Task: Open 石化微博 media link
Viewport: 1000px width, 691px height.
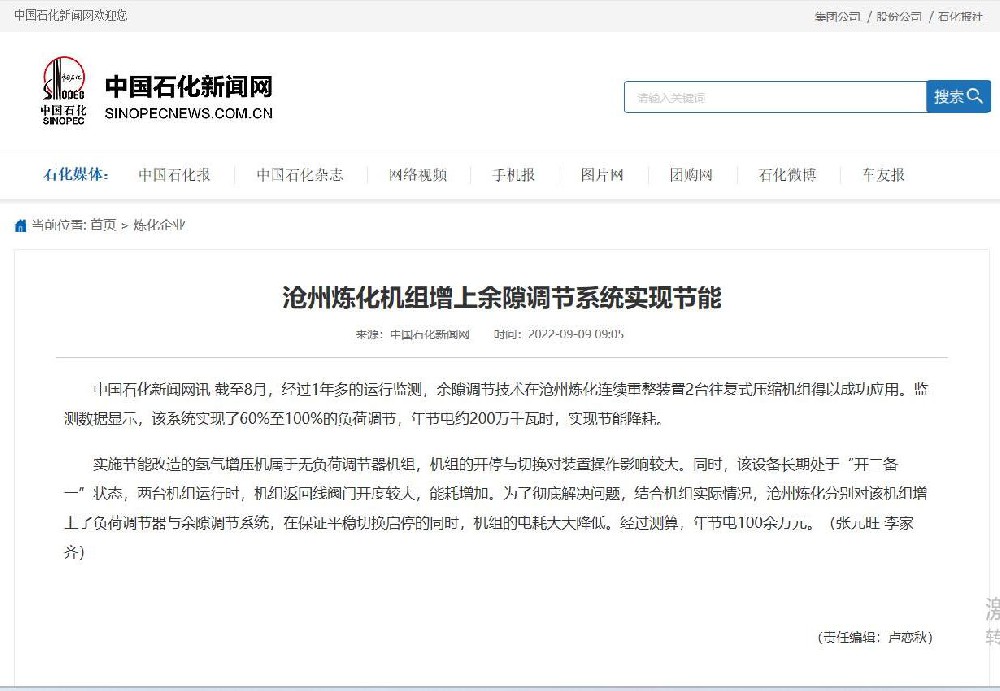Action: [787, 175]
